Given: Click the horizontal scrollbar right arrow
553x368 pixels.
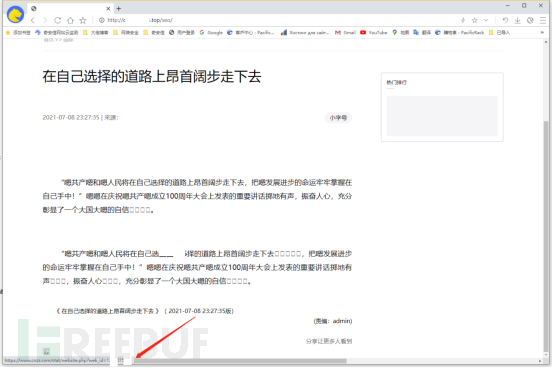Looking at the screenshot, I should coord(540,361).
